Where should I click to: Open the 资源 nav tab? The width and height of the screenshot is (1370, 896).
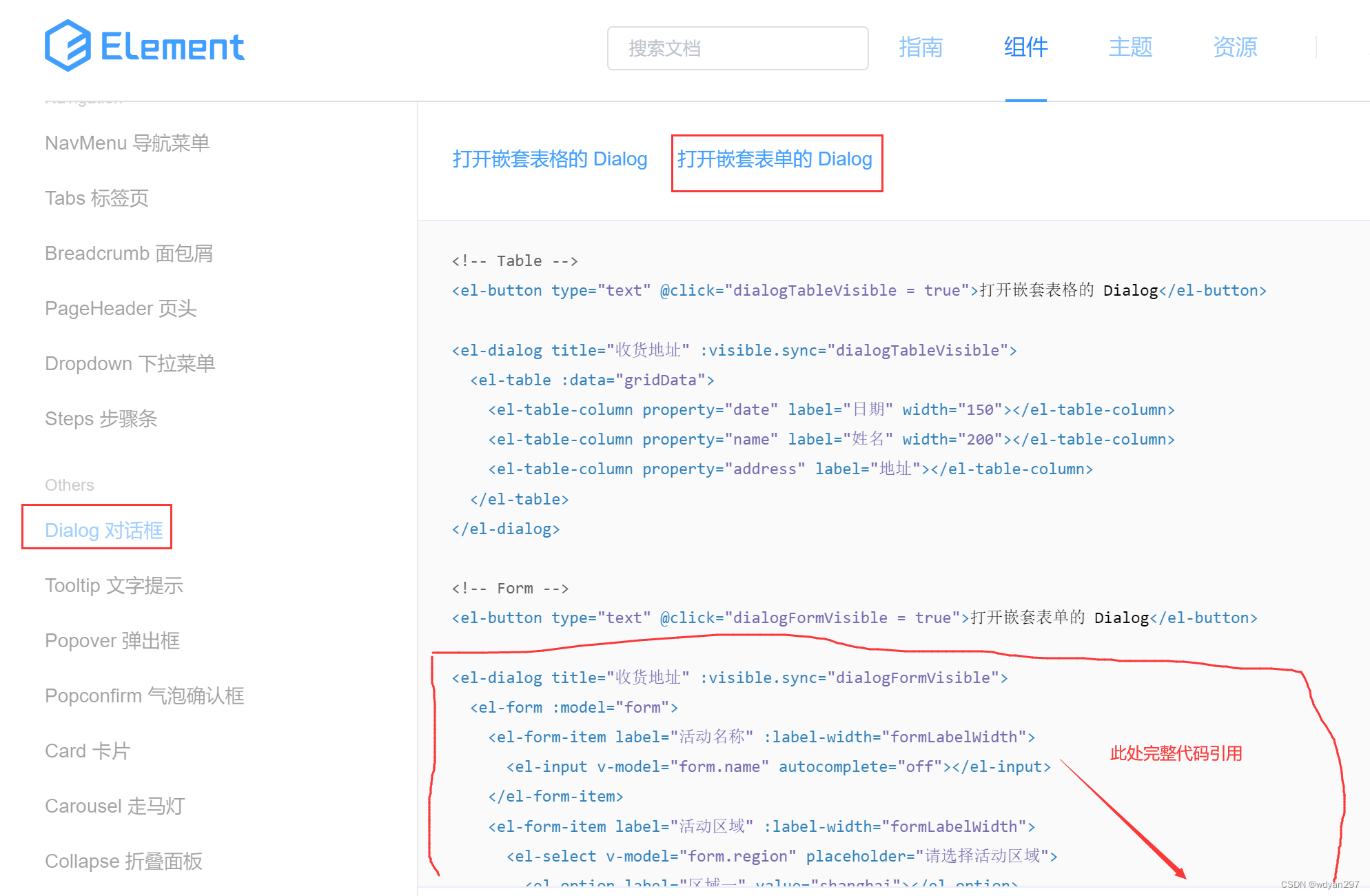click(1235, 48)
